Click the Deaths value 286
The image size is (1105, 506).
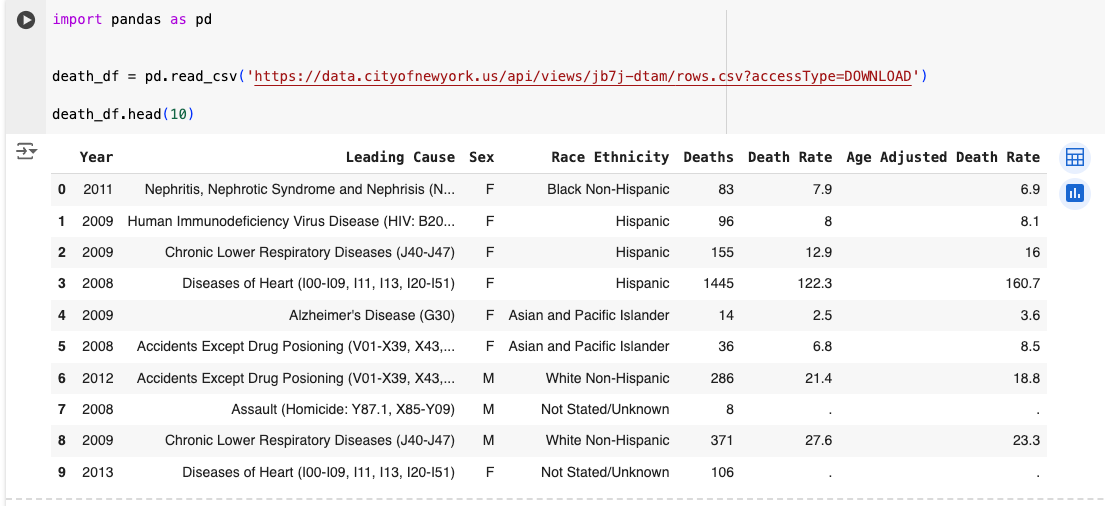[x=722, y=378]
